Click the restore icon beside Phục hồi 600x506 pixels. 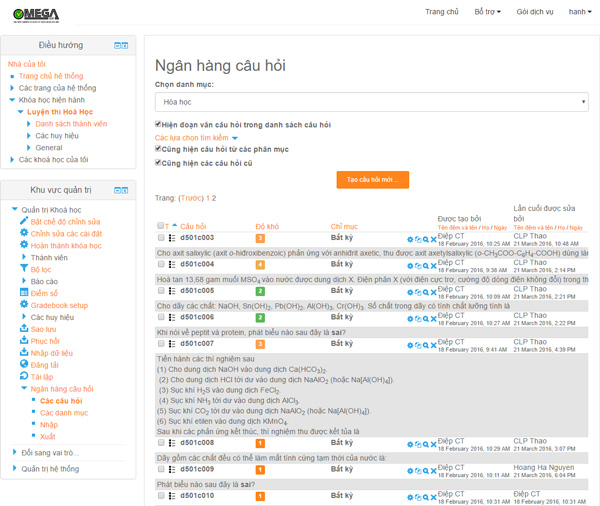pos(24,340)
